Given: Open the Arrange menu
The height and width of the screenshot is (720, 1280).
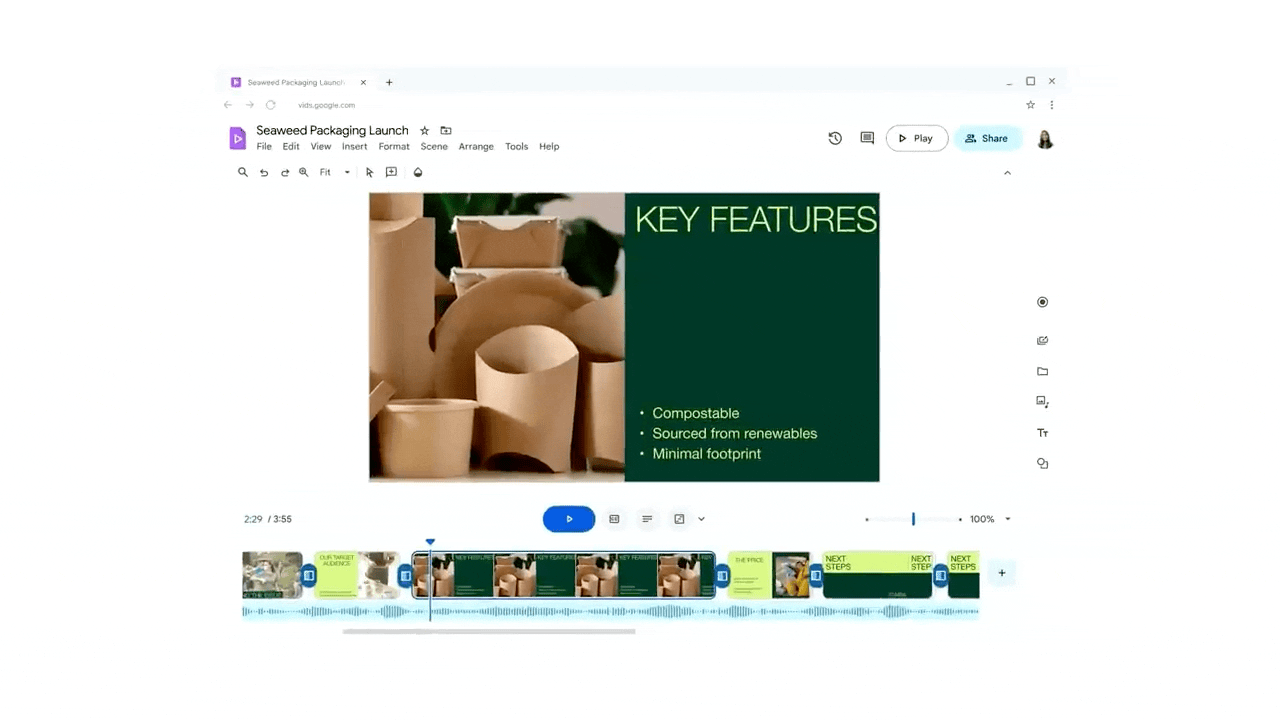Looking at the screenshot, I should 476,146.
